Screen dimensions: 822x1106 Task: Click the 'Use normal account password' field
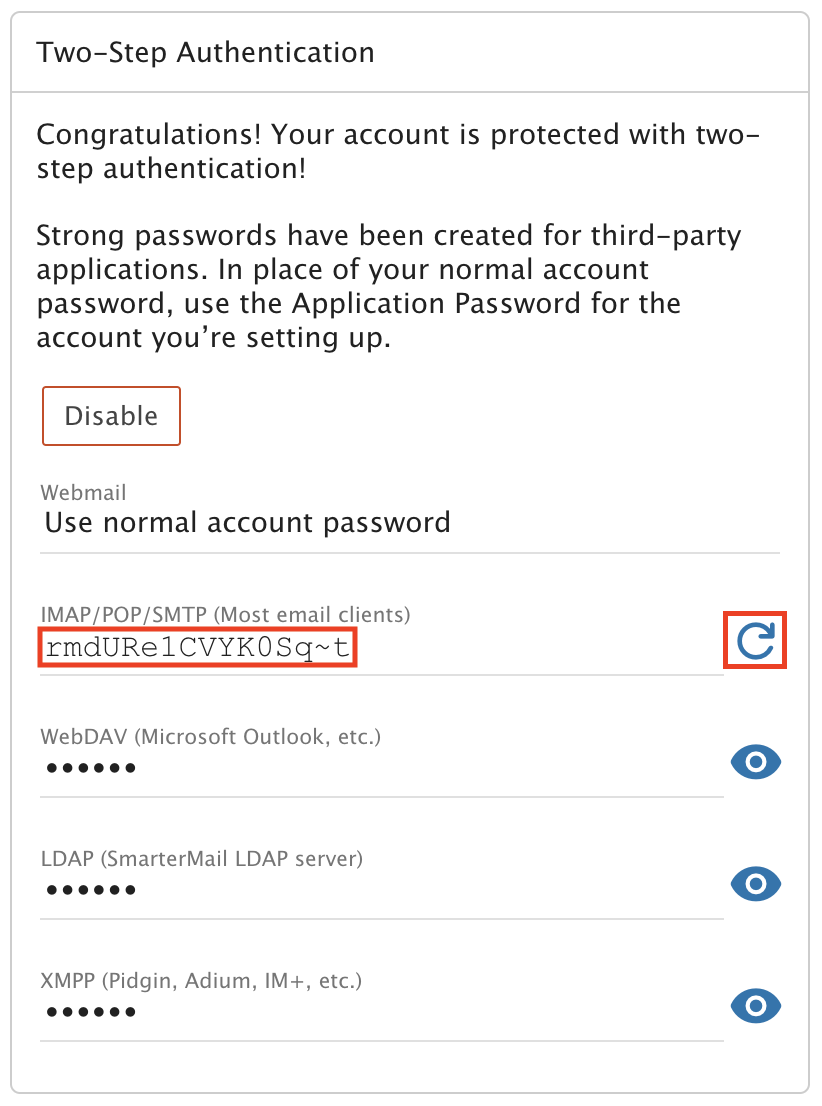410,523
